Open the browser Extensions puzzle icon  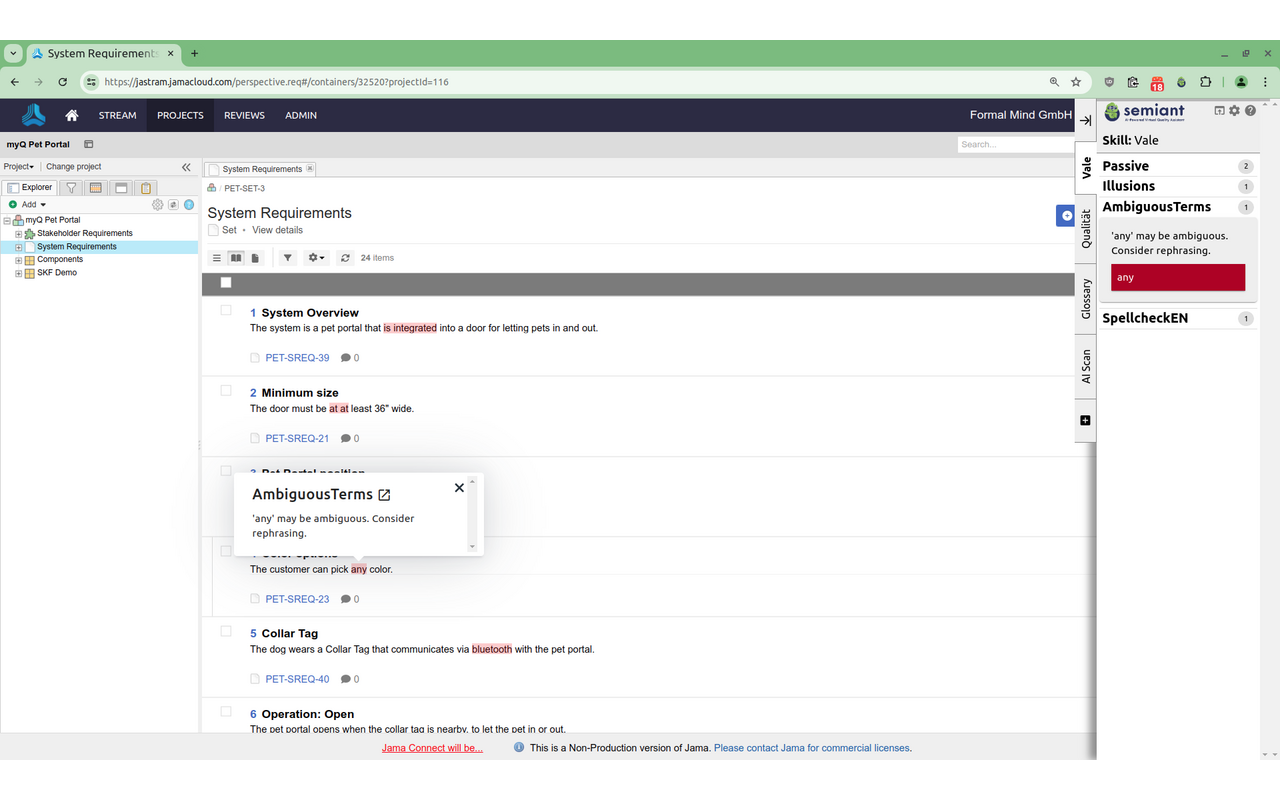[1205, 82]
